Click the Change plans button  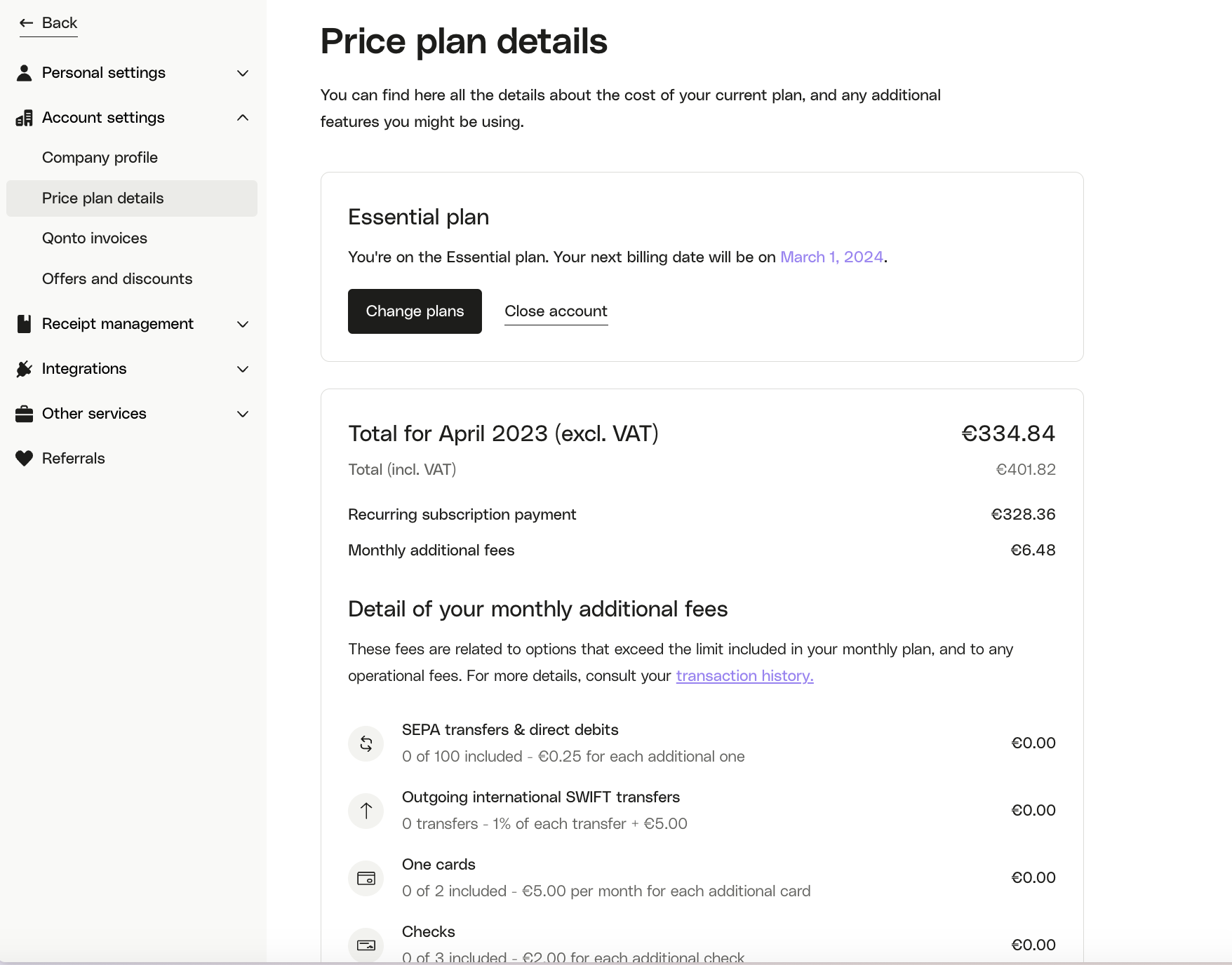click(x=415, y=311)
